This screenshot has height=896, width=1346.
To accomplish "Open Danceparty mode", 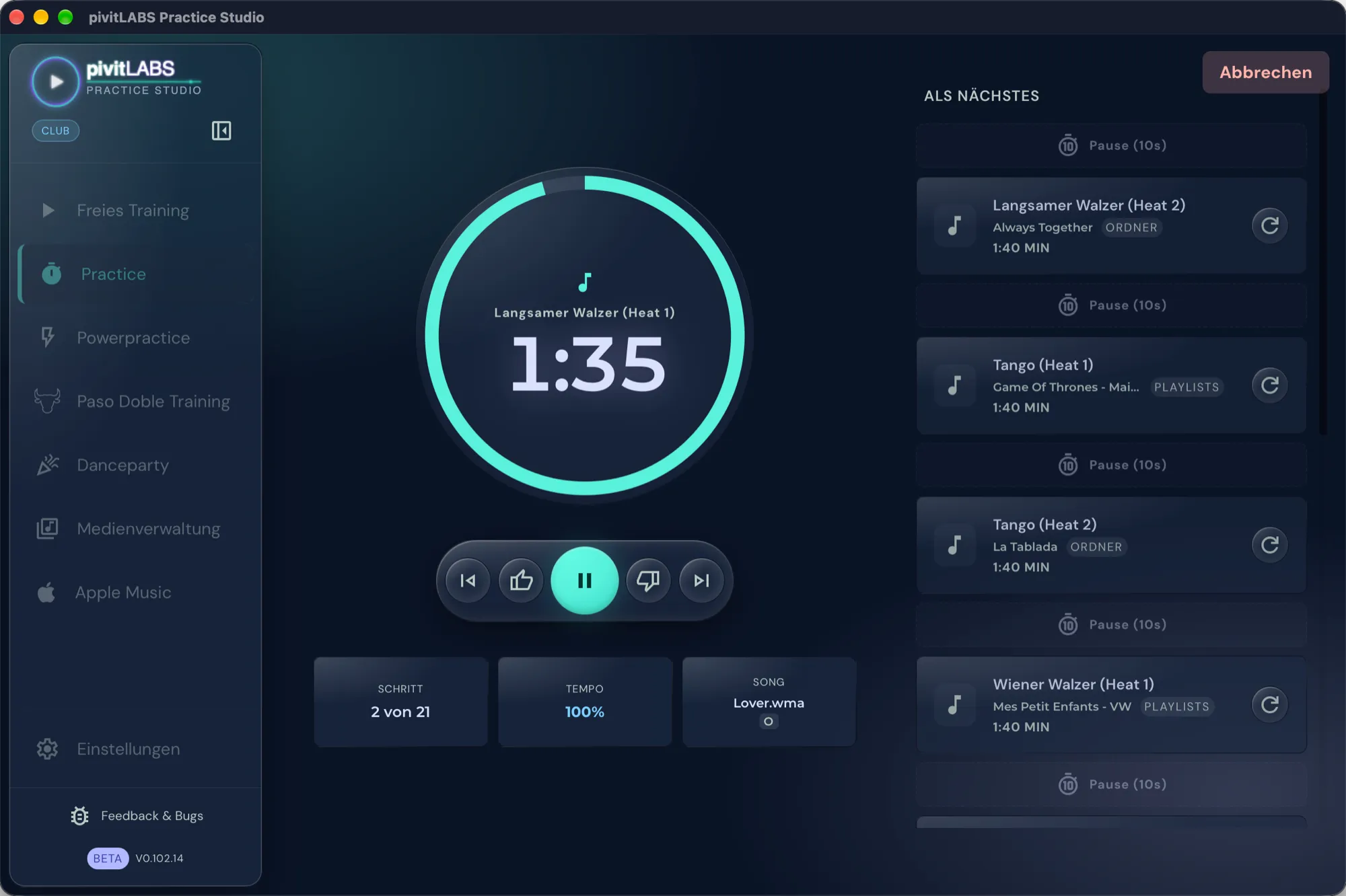I will point(137,465).
